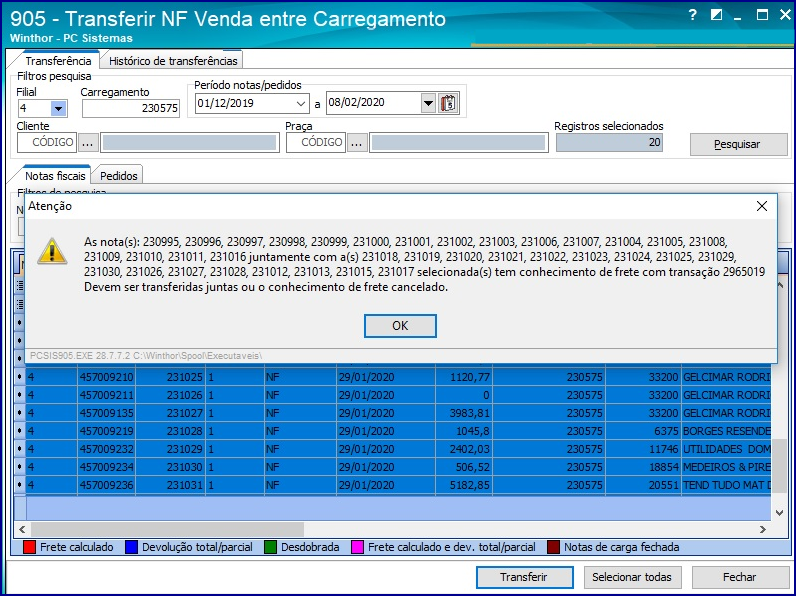Click horizontal scrollbar left arrow of grid
The image size is (796, 596).
pyautogui.click(x=22, y=529)
